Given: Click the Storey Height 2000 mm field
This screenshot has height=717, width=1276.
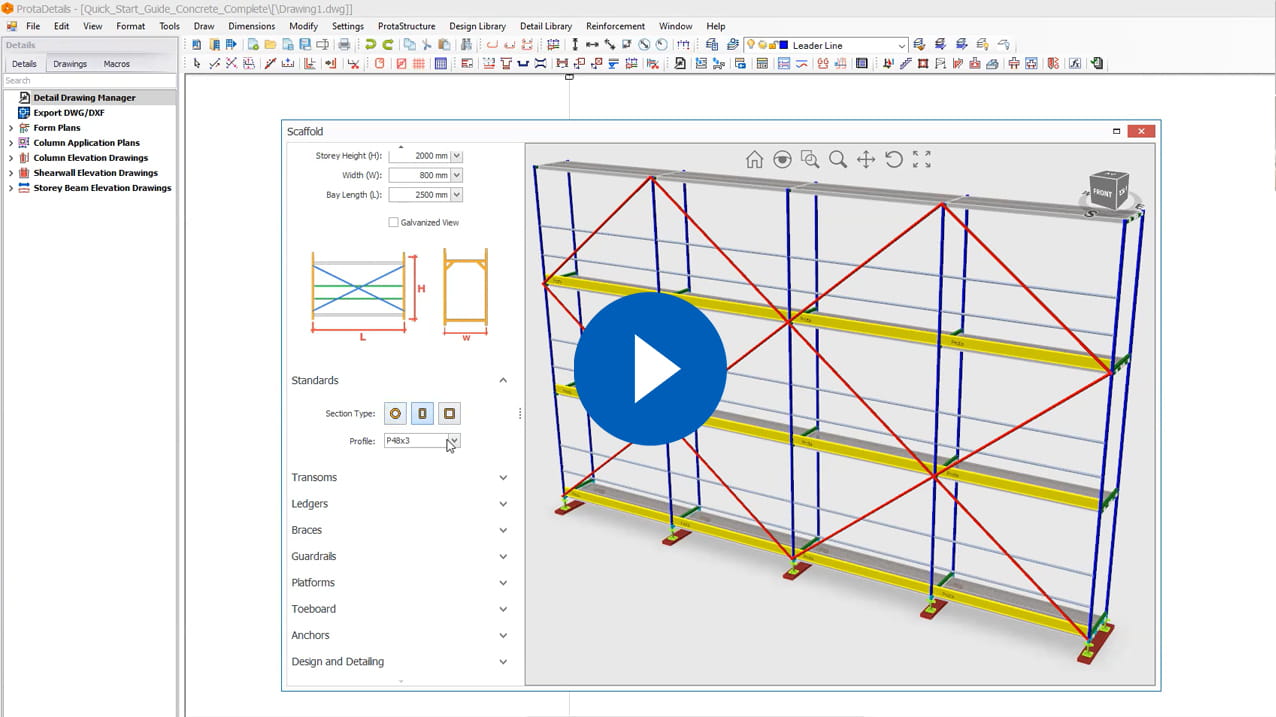Looking at the screenshot, I should point(419,156).
